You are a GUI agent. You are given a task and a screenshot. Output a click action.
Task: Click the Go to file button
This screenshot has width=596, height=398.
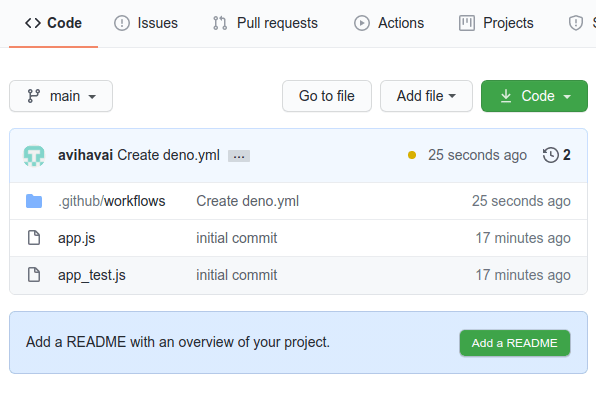(x=327, y=96)
